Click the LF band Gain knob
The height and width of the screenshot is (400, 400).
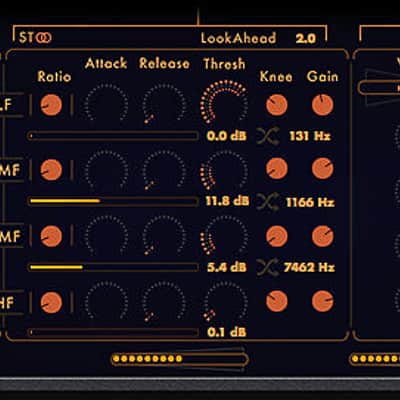pos(323,105)
